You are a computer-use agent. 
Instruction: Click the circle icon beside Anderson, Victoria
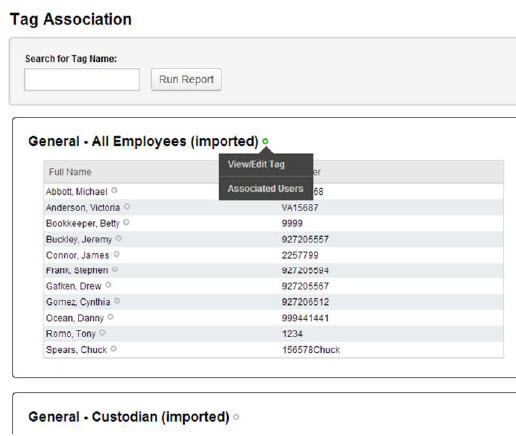(127, 206)
